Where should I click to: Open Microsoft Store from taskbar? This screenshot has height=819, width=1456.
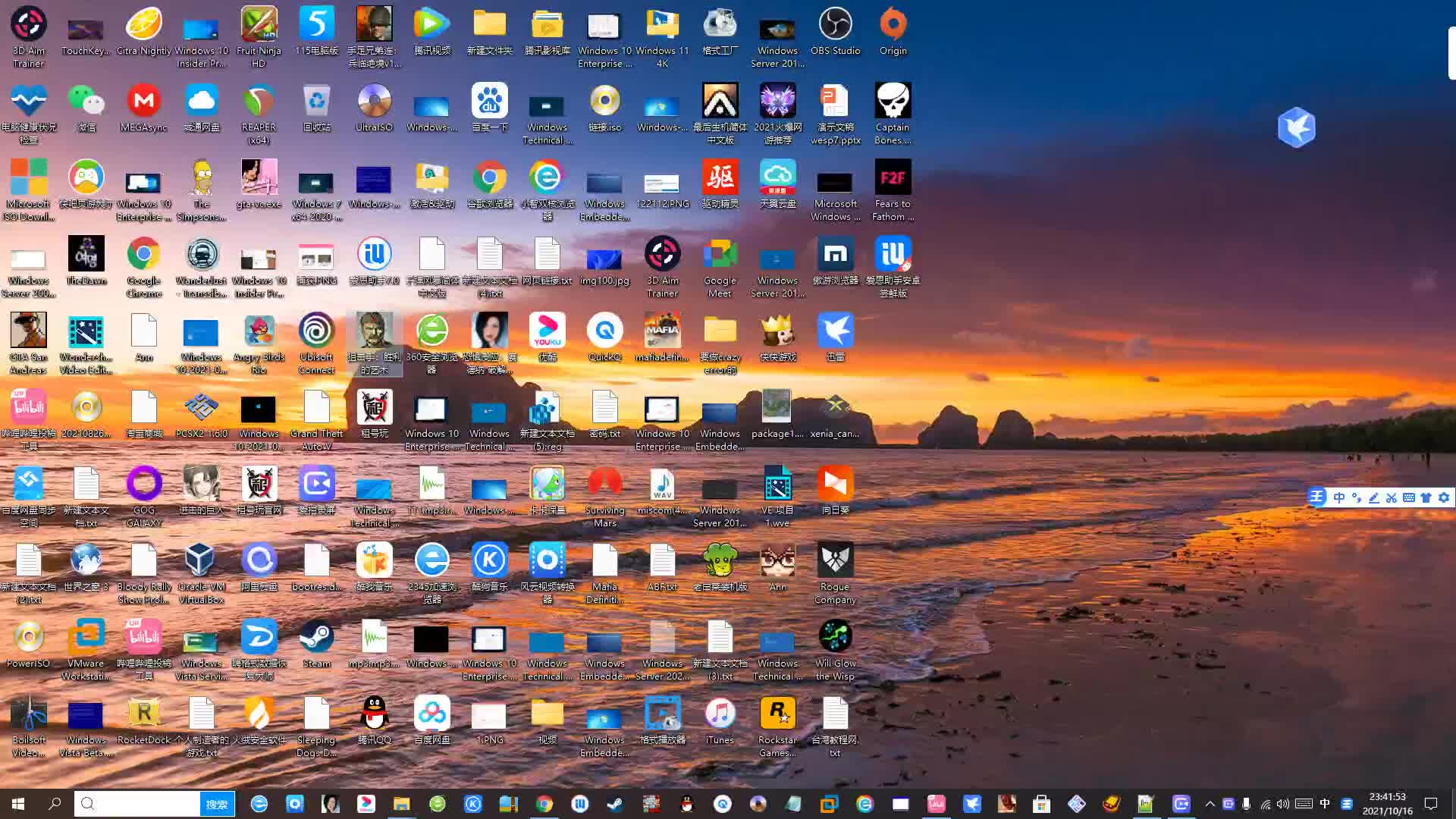pyautogui.click(x=1041, y=804)
